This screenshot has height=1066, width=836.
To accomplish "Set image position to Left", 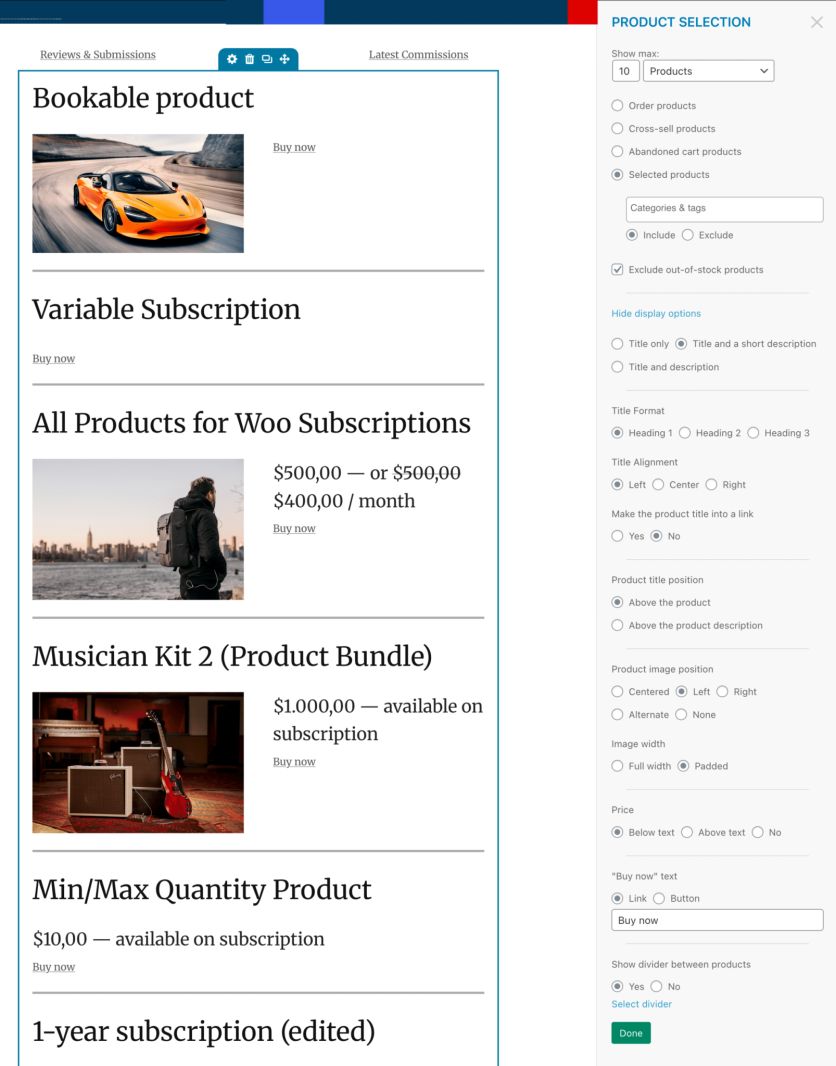I will pos(681,691).
